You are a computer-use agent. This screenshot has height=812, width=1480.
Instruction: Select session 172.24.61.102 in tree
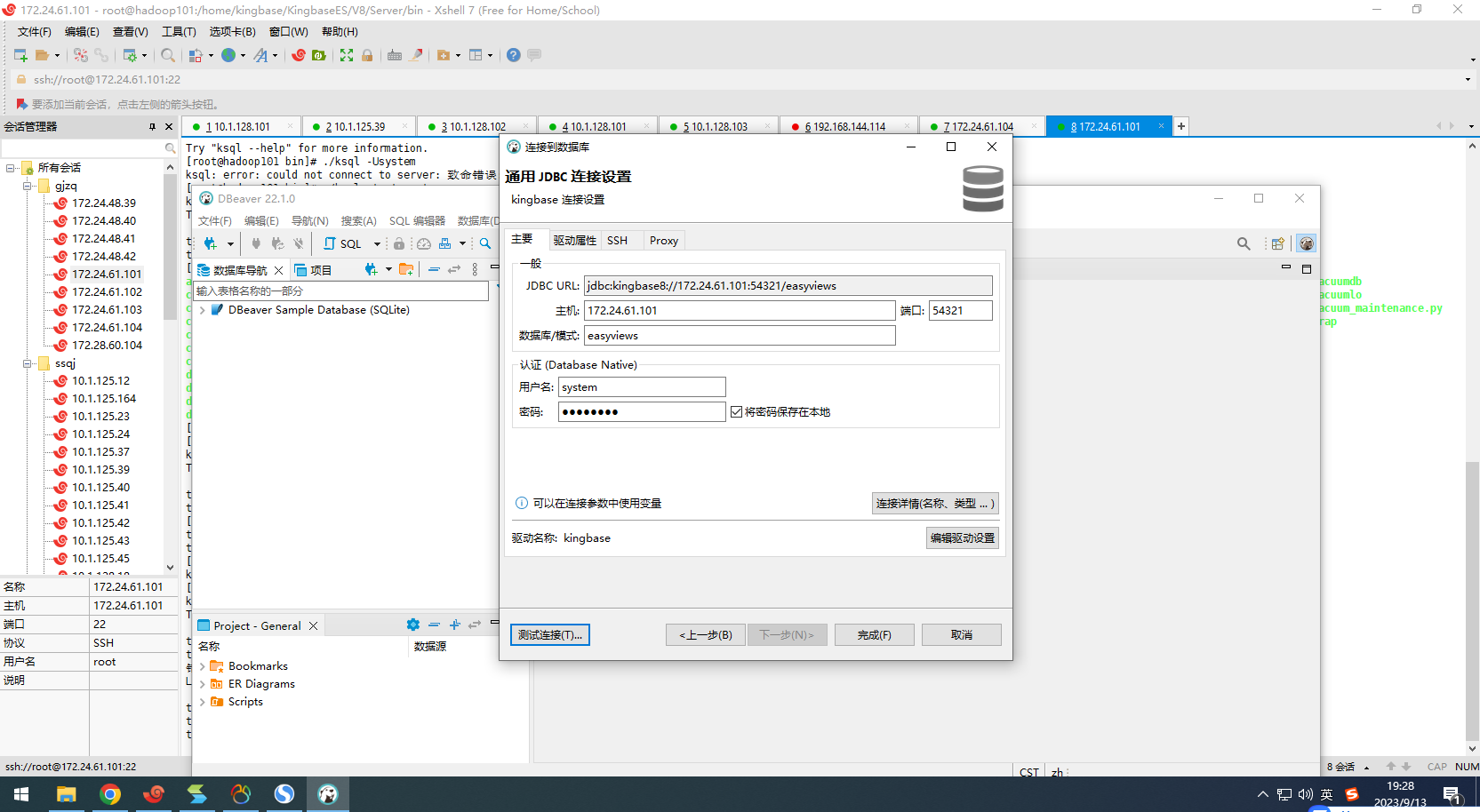(107, 291)
